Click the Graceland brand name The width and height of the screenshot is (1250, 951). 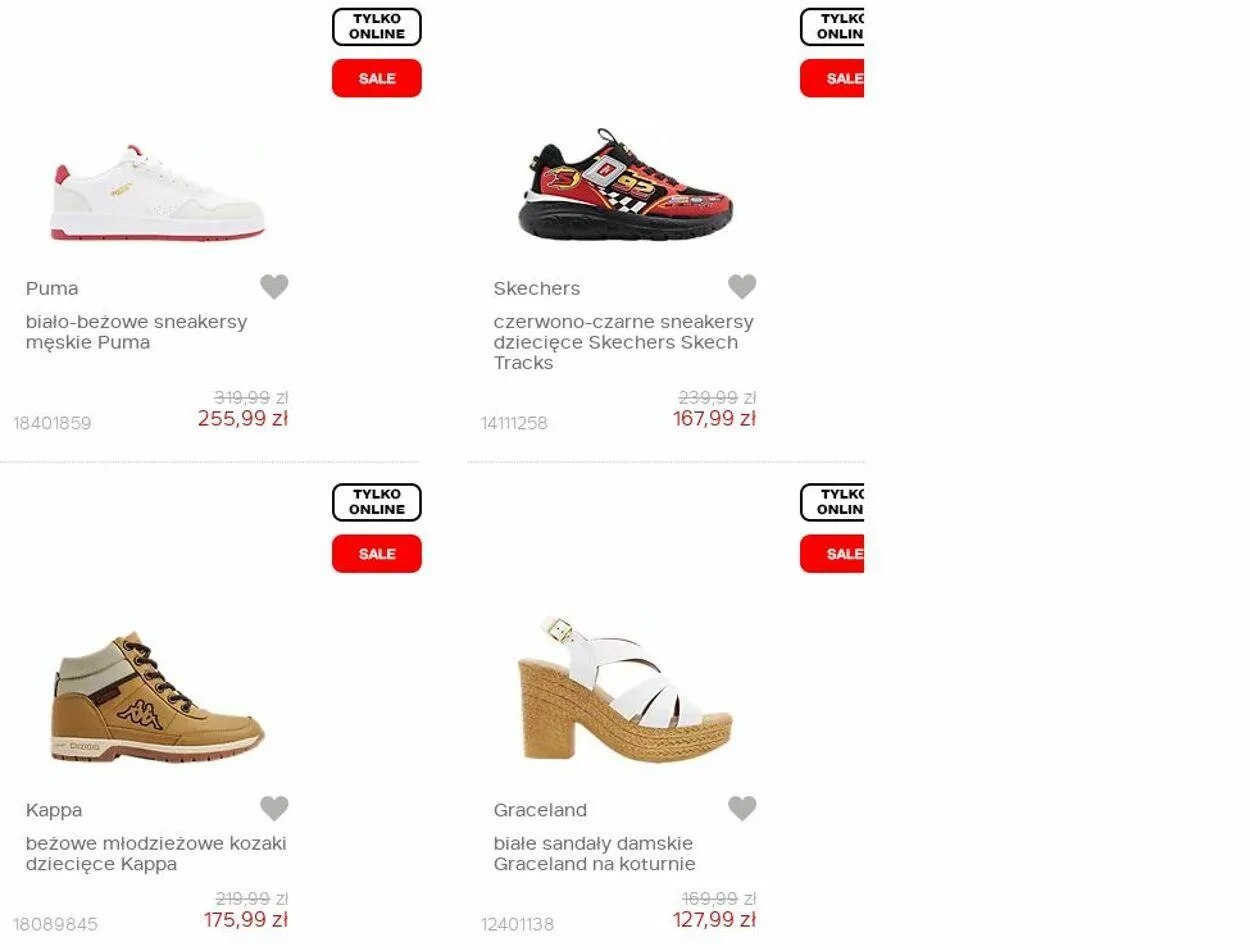[540, 810]
